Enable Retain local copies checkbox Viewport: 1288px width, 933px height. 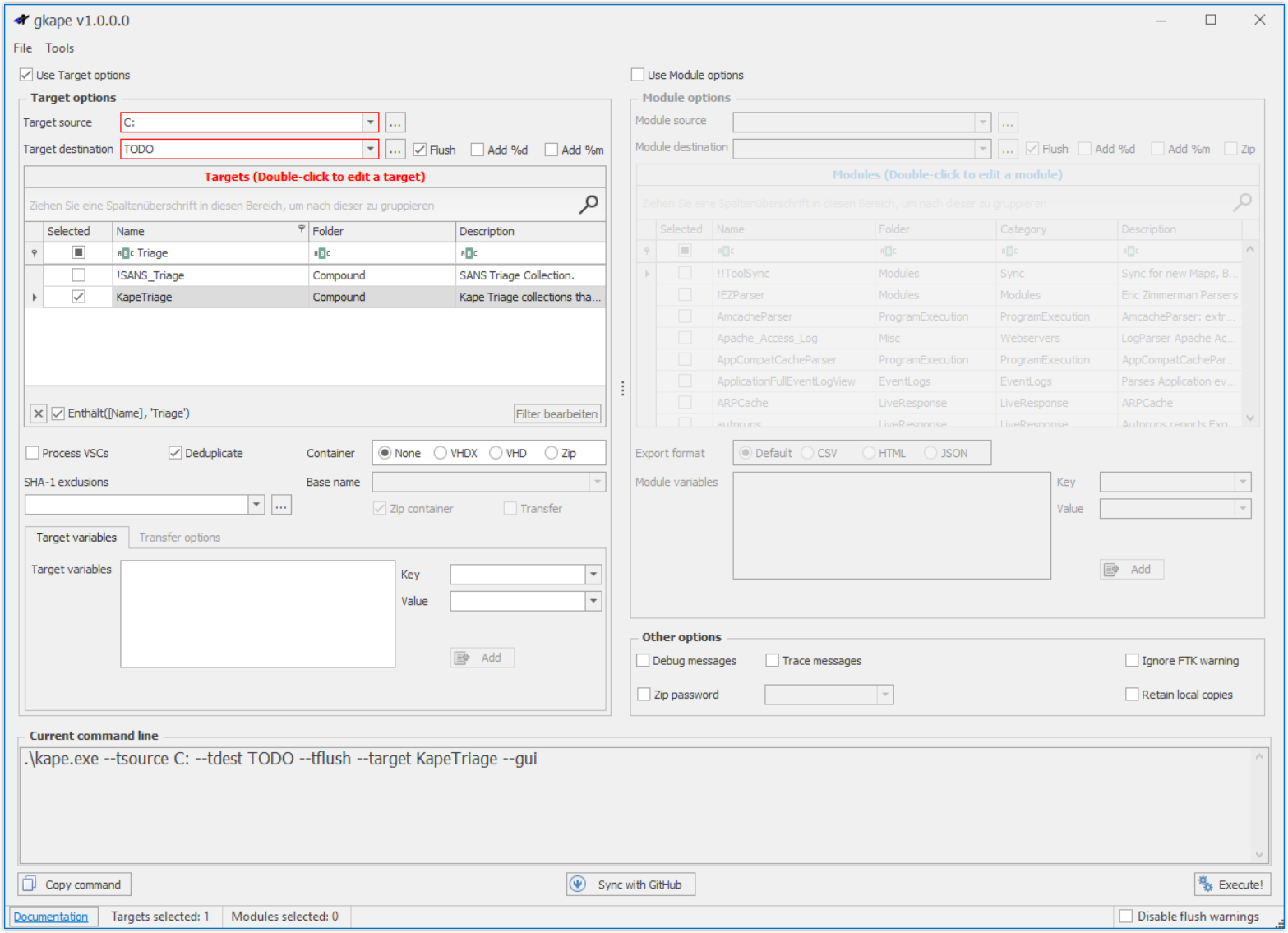1132,695
